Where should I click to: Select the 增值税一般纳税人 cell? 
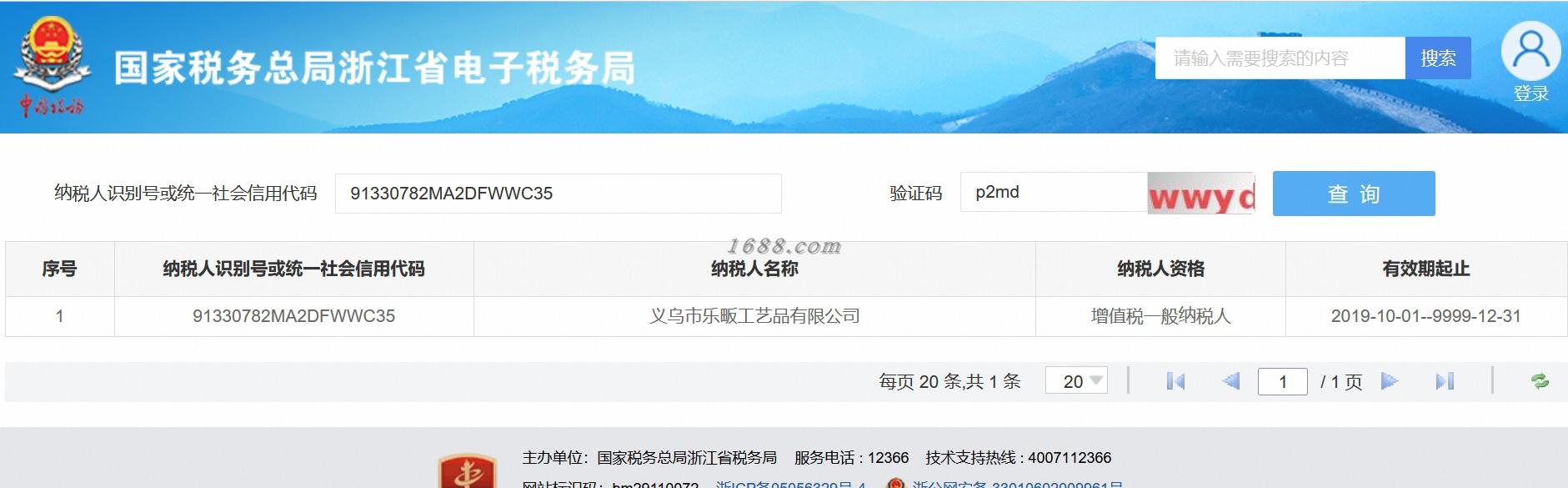[x=1160, y=316]
